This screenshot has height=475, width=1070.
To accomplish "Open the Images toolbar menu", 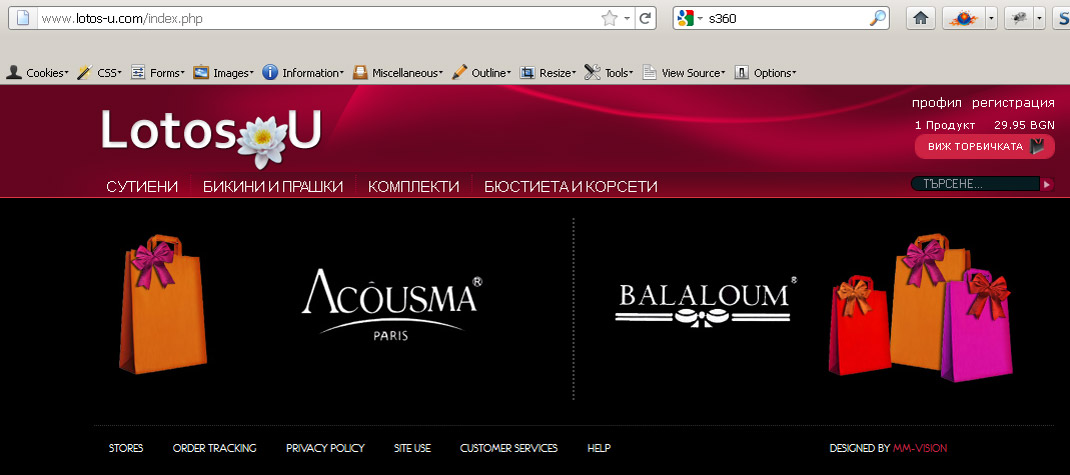I will tap(223, 72).
